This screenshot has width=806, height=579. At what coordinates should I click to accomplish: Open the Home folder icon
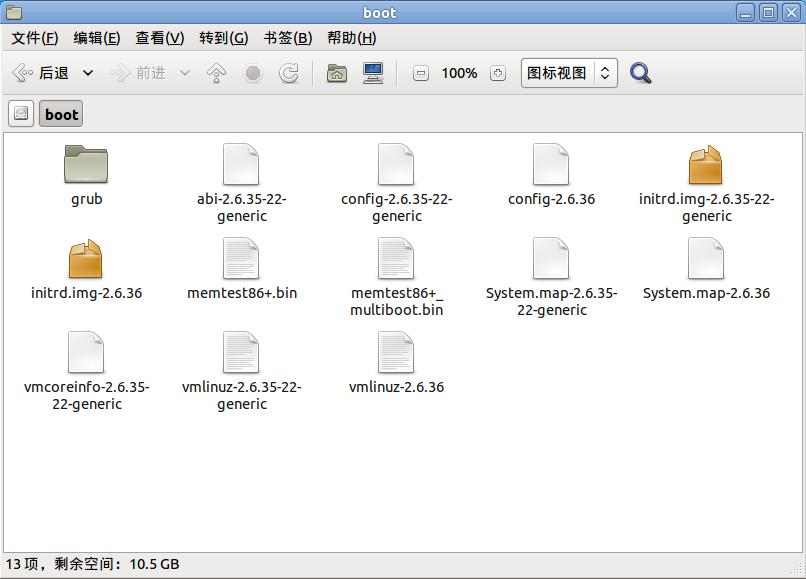click(x=337, y=73)
